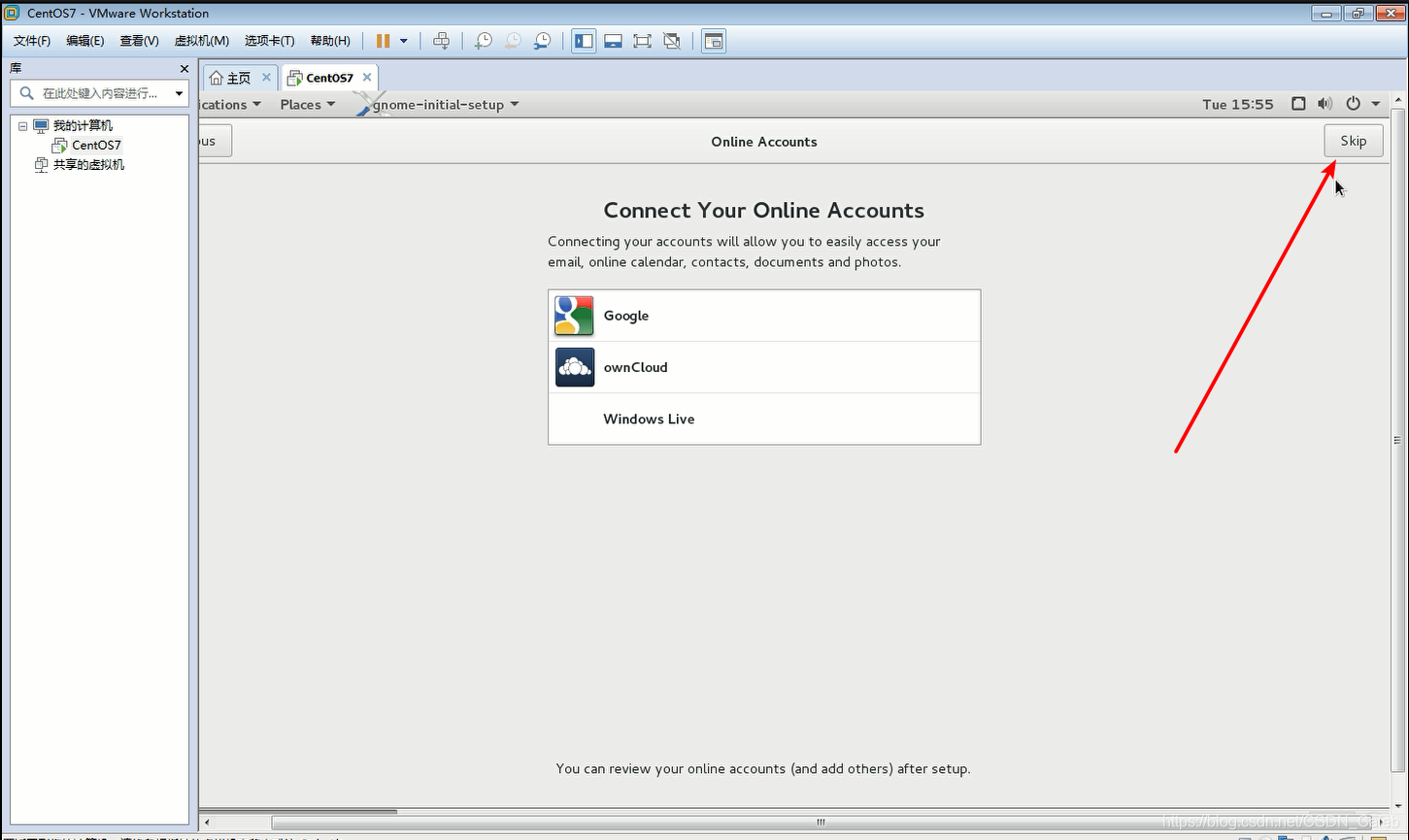Take a snapshot of the virtual machine

(483, 41)
